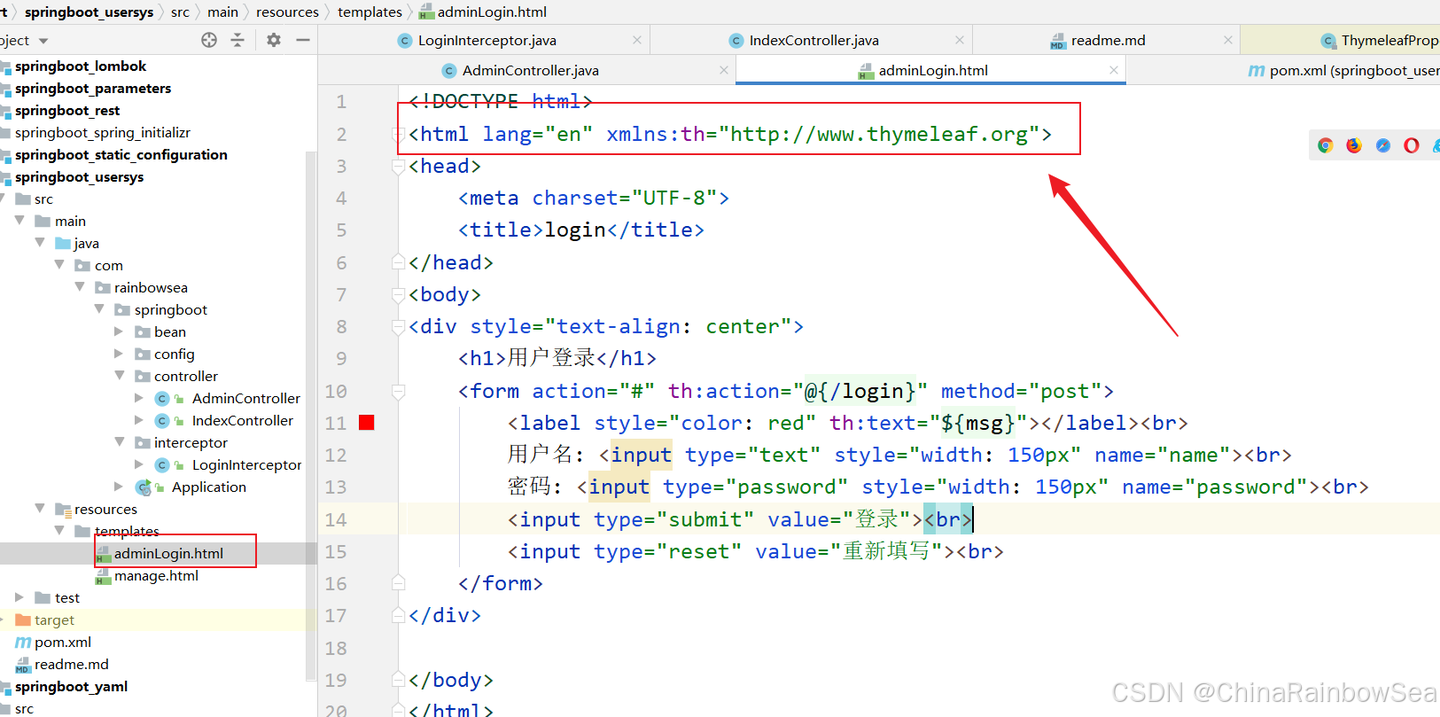Select springboot_parameters module
This screenshot has height=717, width=1440.
click(93, 88)
